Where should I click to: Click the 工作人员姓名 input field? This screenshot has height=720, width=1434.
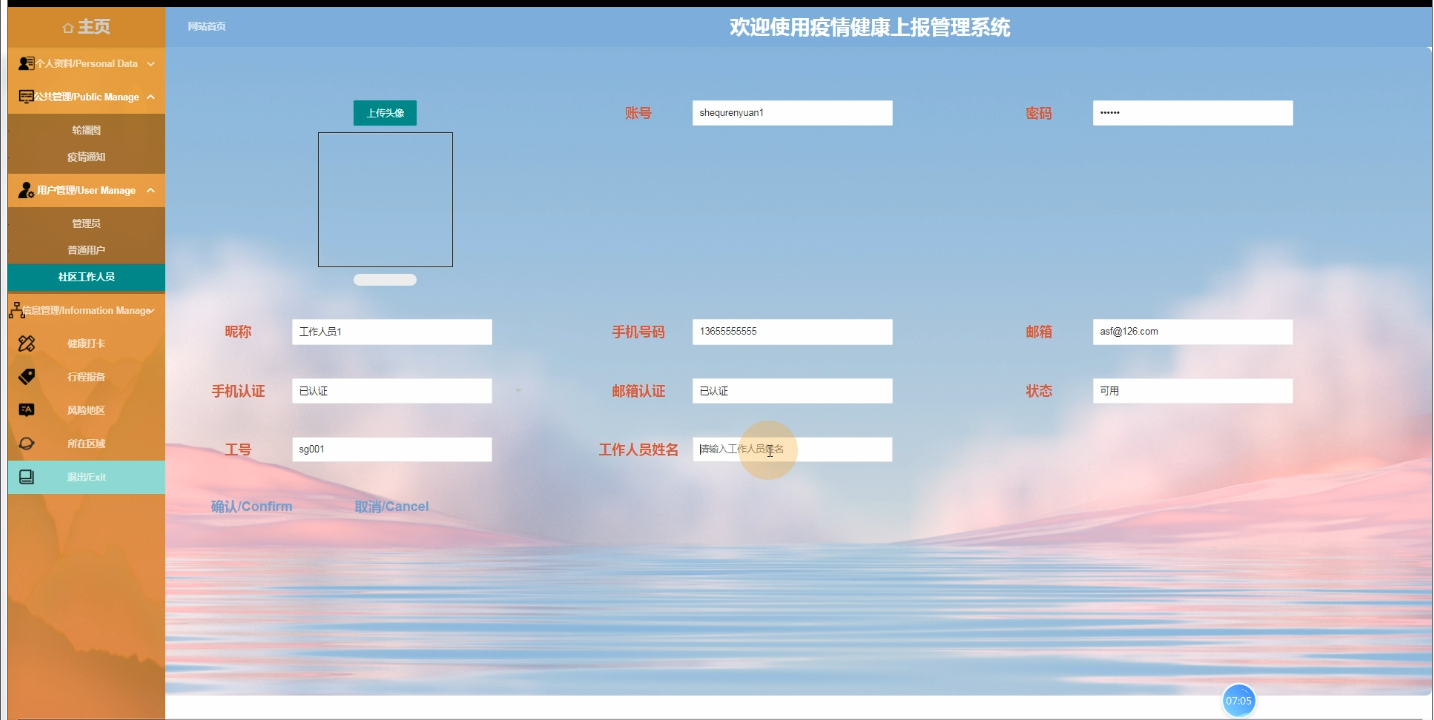[792, 449]
